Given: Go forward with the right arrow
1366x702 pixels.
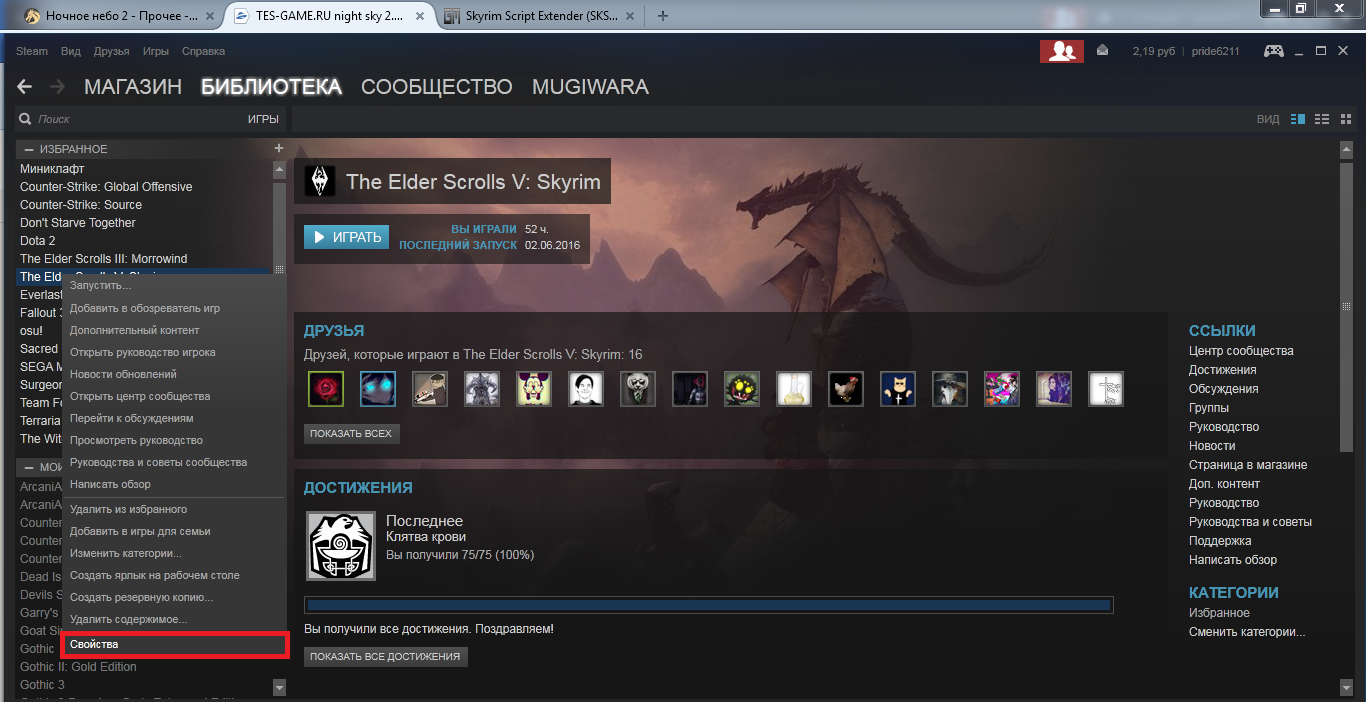Looking at the screenshot, I should pos(58,87).
